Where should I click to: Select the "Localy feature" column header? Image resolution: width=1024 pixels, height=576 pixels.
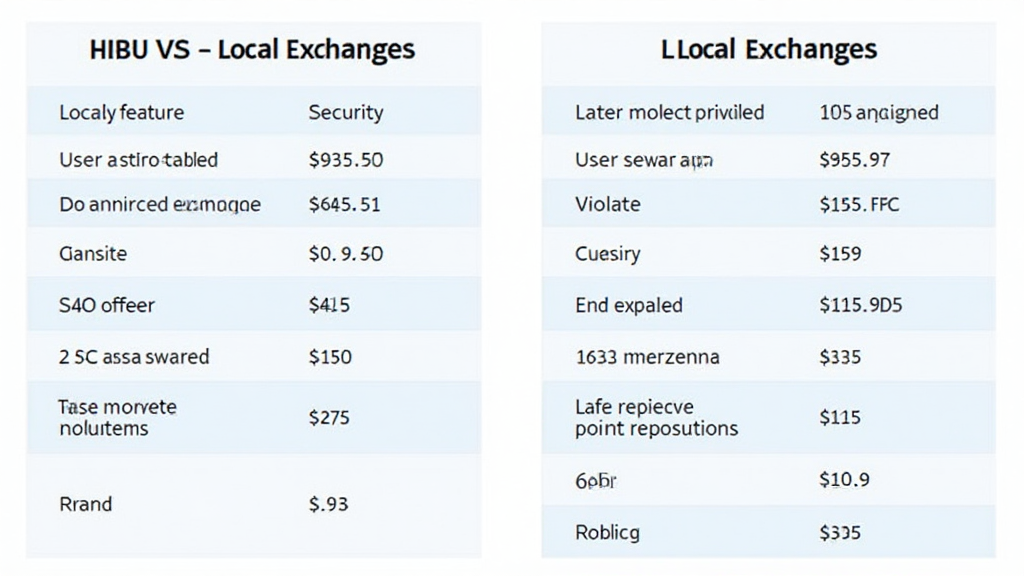pos(121,112)
